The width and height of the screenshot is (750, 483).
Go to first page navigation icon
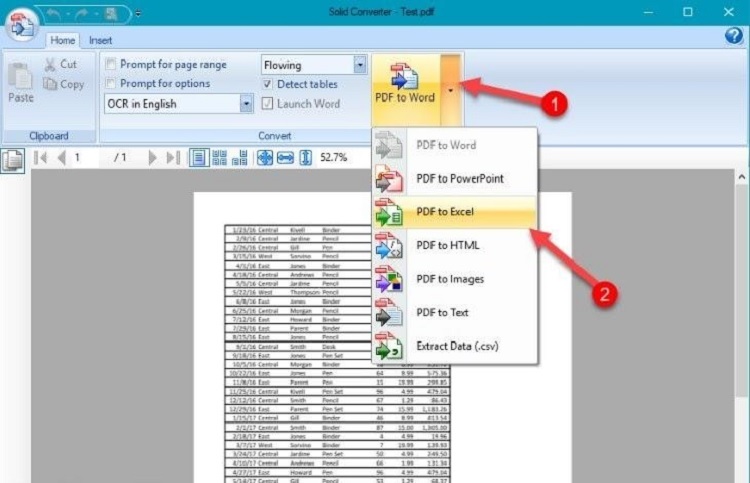41,157
